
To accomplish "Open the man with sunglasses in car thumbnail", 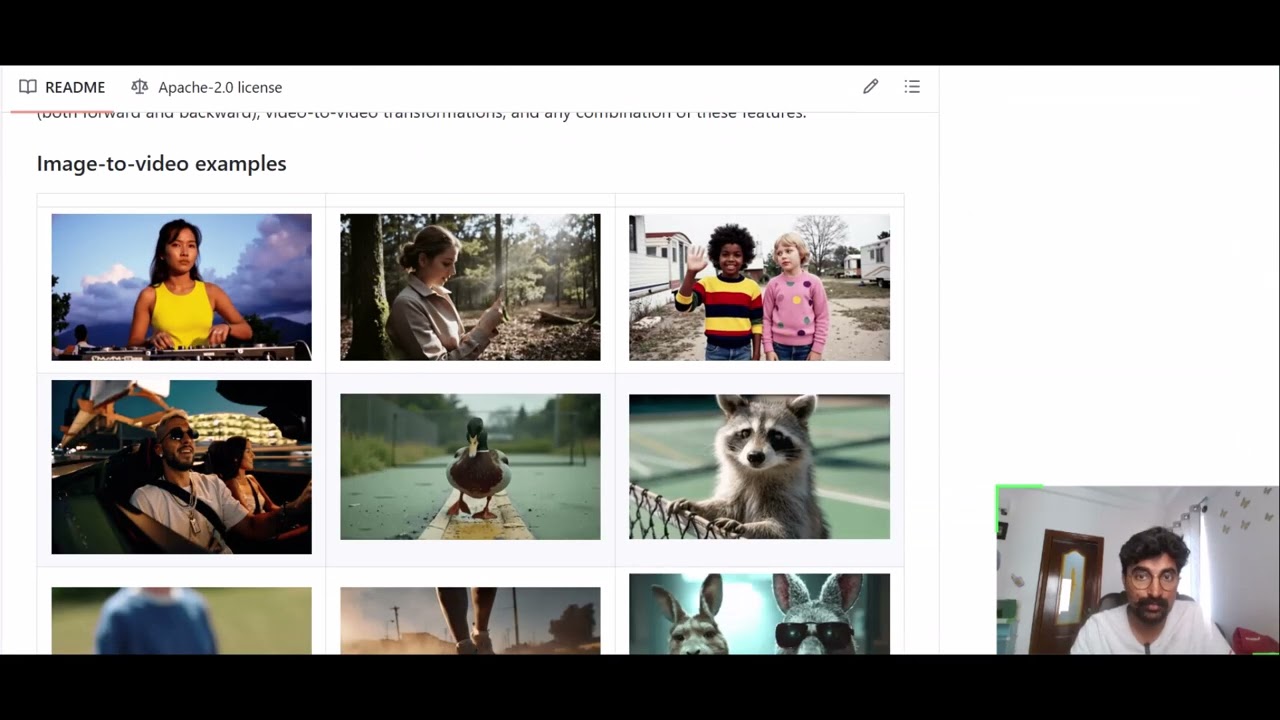I will (x=181, y=467).
